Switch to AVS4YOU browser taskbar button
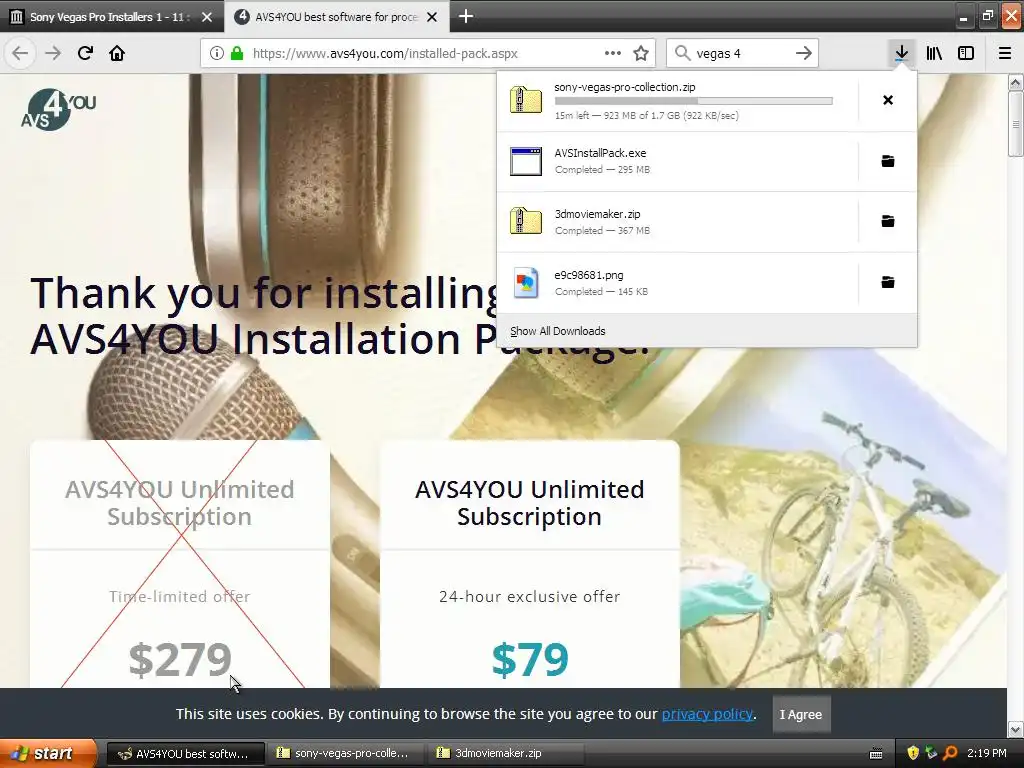1024x768 pixels. point(185,753)
